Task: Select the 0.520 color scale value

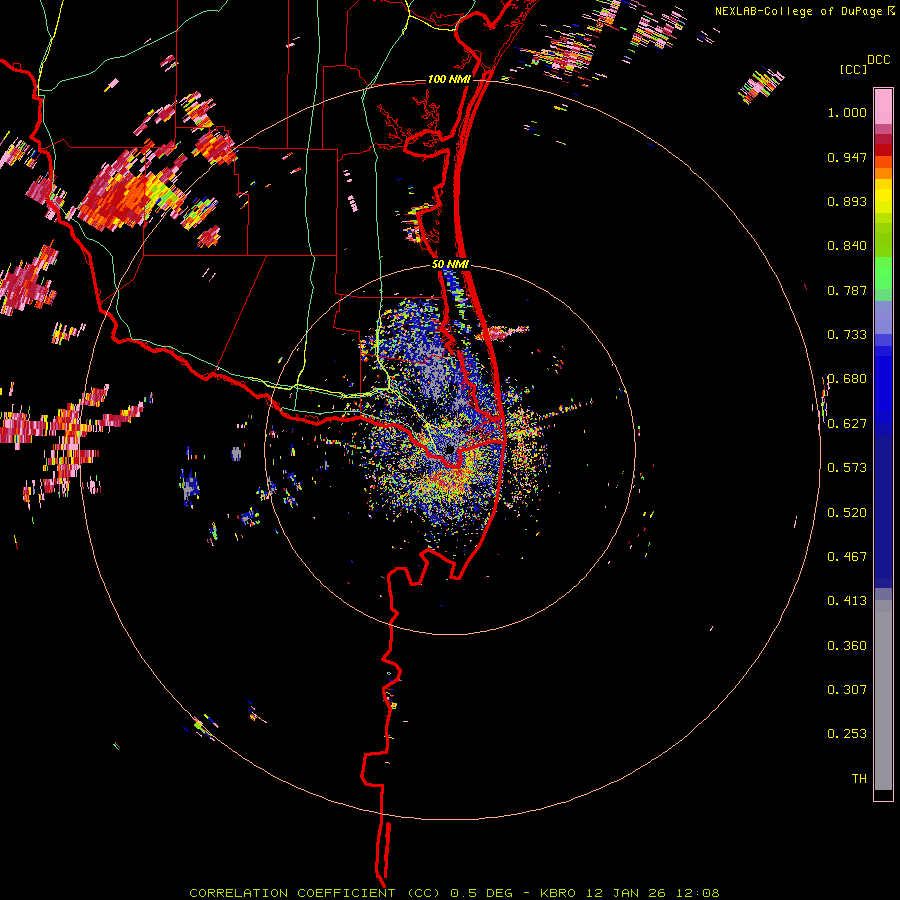Action: coord(847,513)
